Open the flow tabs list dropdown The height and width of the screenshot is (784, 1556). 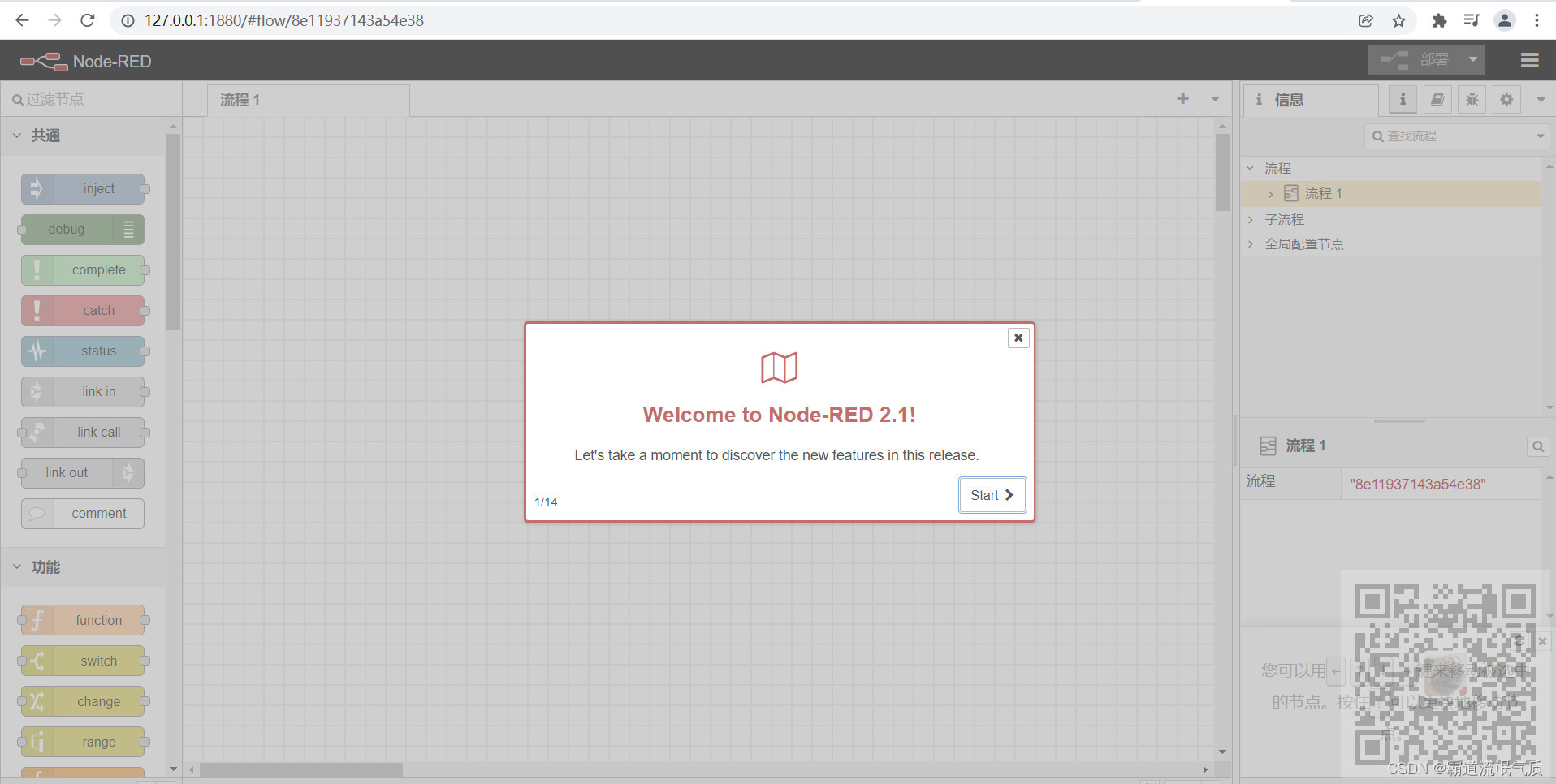click(x=1215, y=99)
